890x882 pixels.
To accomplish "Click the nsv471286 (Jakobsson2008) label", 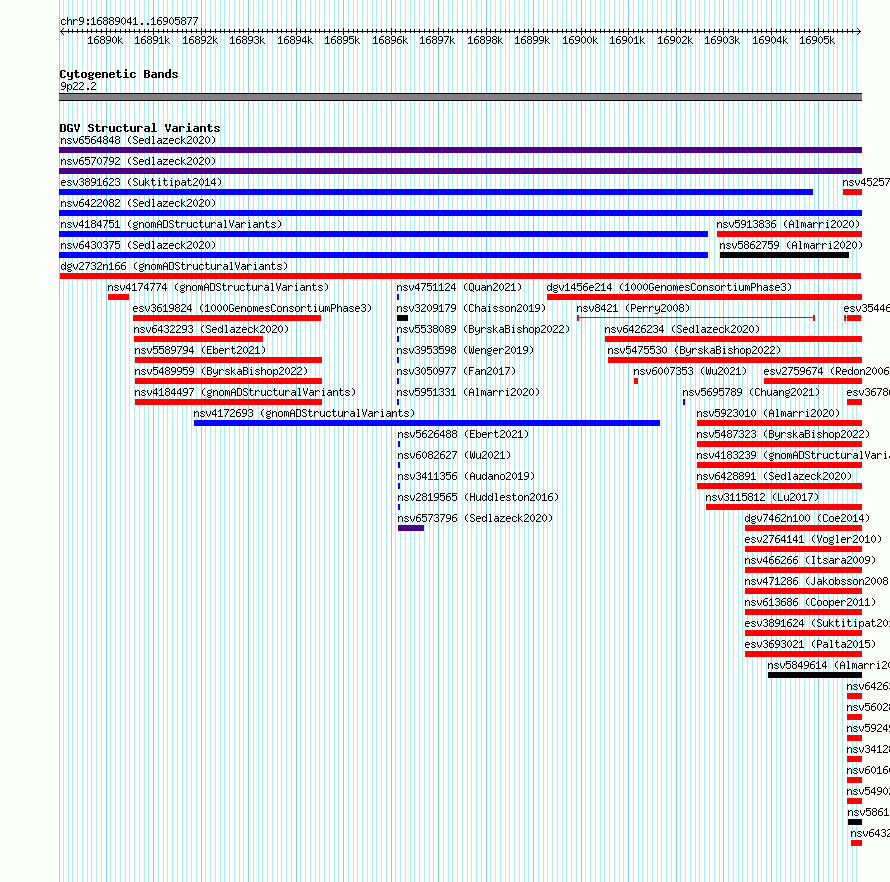I will 816,581.
